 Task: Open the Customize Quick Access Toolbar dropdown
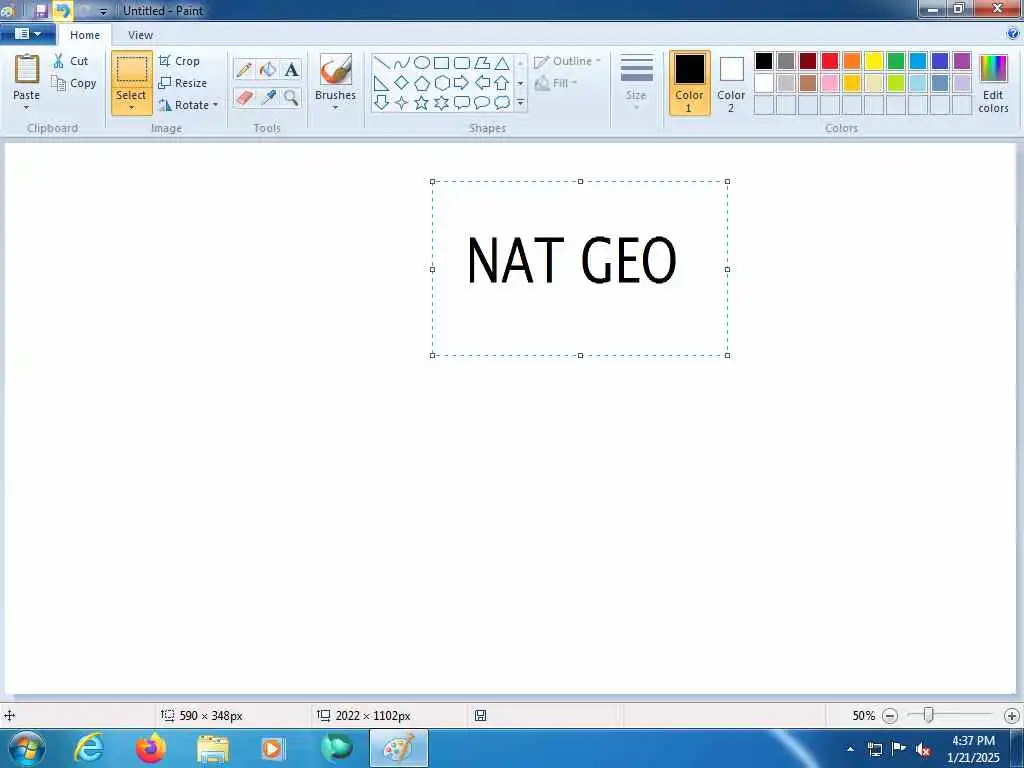click(103, 12)
